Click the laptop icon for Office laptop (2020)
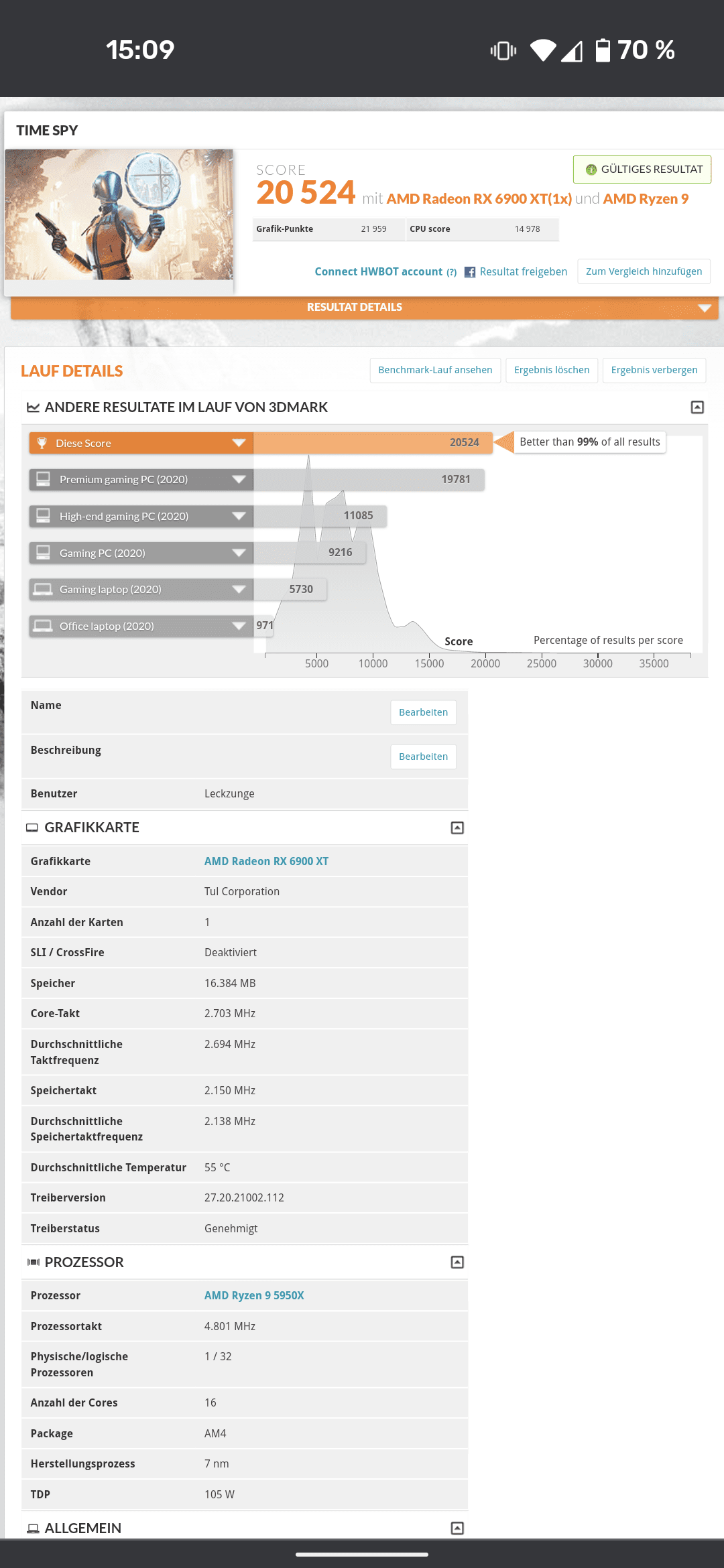The width and height of the screenshot is (724, 1568). [44, 626]
